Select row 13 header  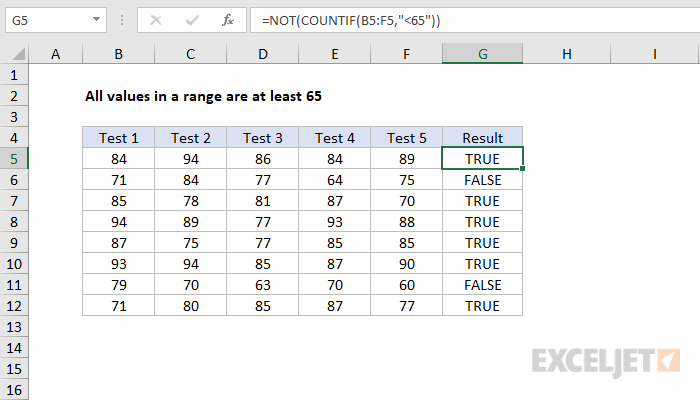point(14,327)
